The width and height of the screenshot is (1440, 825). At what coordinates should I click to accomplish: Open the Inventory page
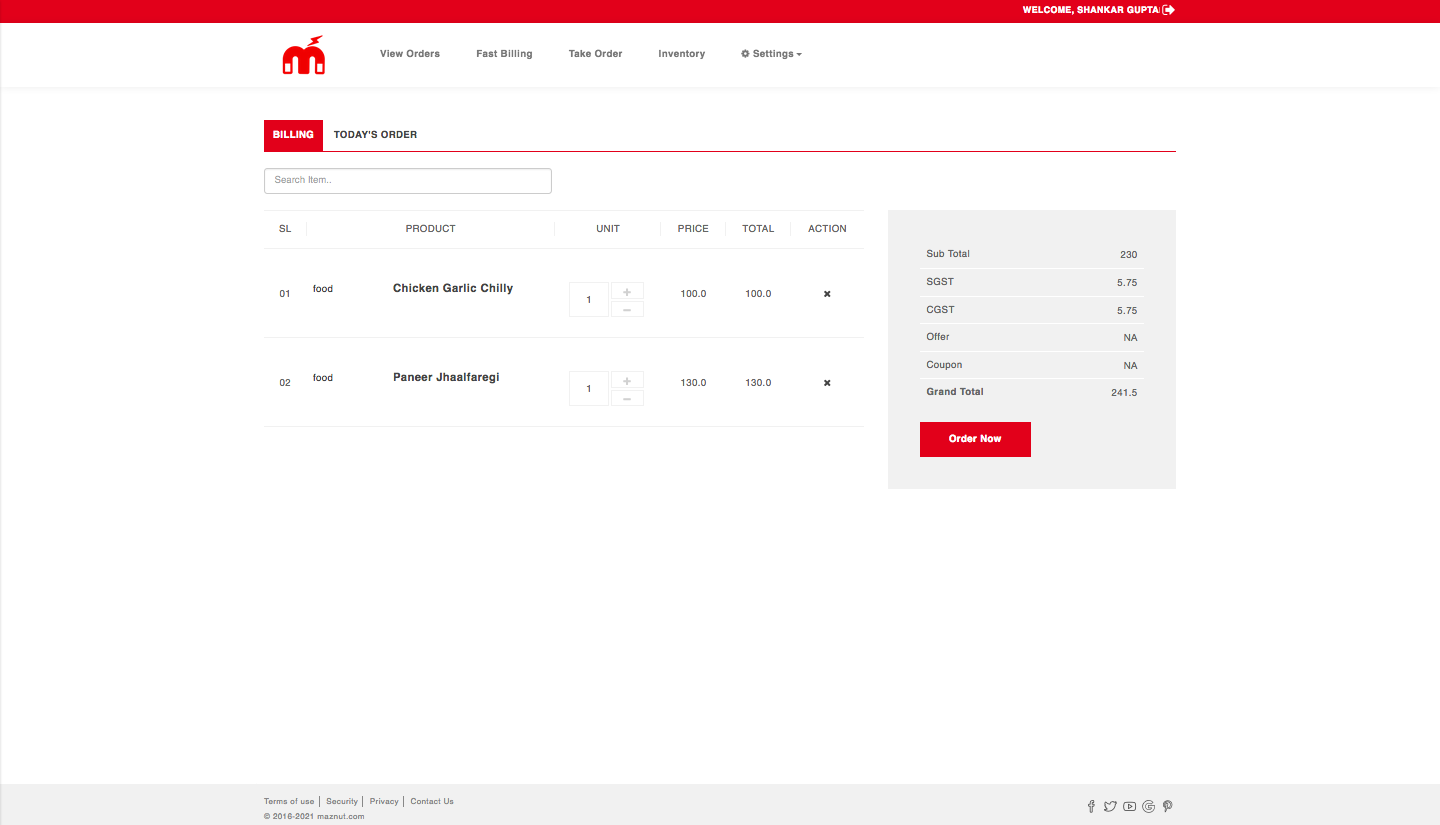pyautogui.click(x=681, y=54)
